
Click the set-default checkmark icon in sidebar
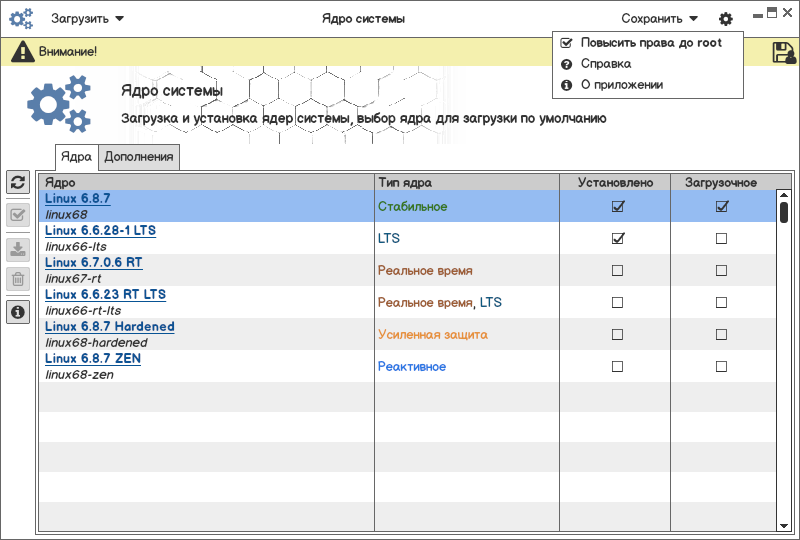(x=17, y=215)
